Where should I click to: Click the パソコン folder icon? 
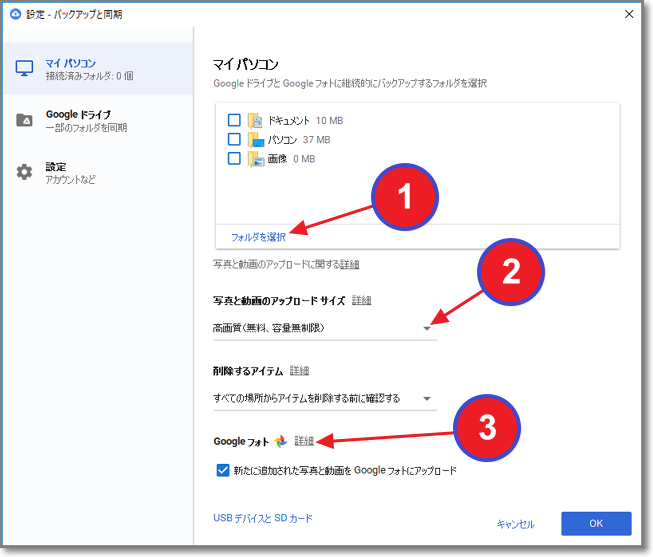point(255,139)
